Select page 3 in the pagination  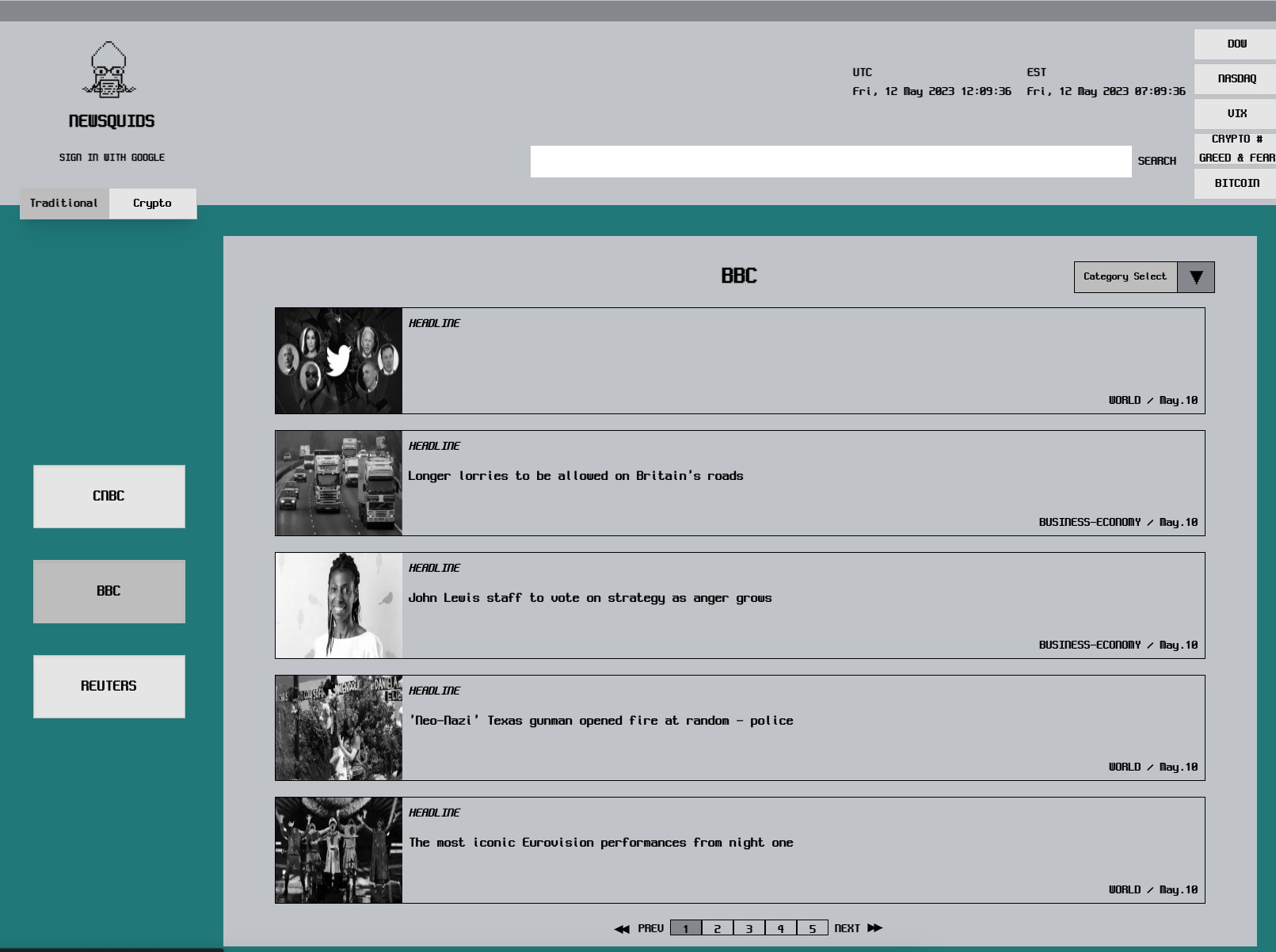[748, 927]
